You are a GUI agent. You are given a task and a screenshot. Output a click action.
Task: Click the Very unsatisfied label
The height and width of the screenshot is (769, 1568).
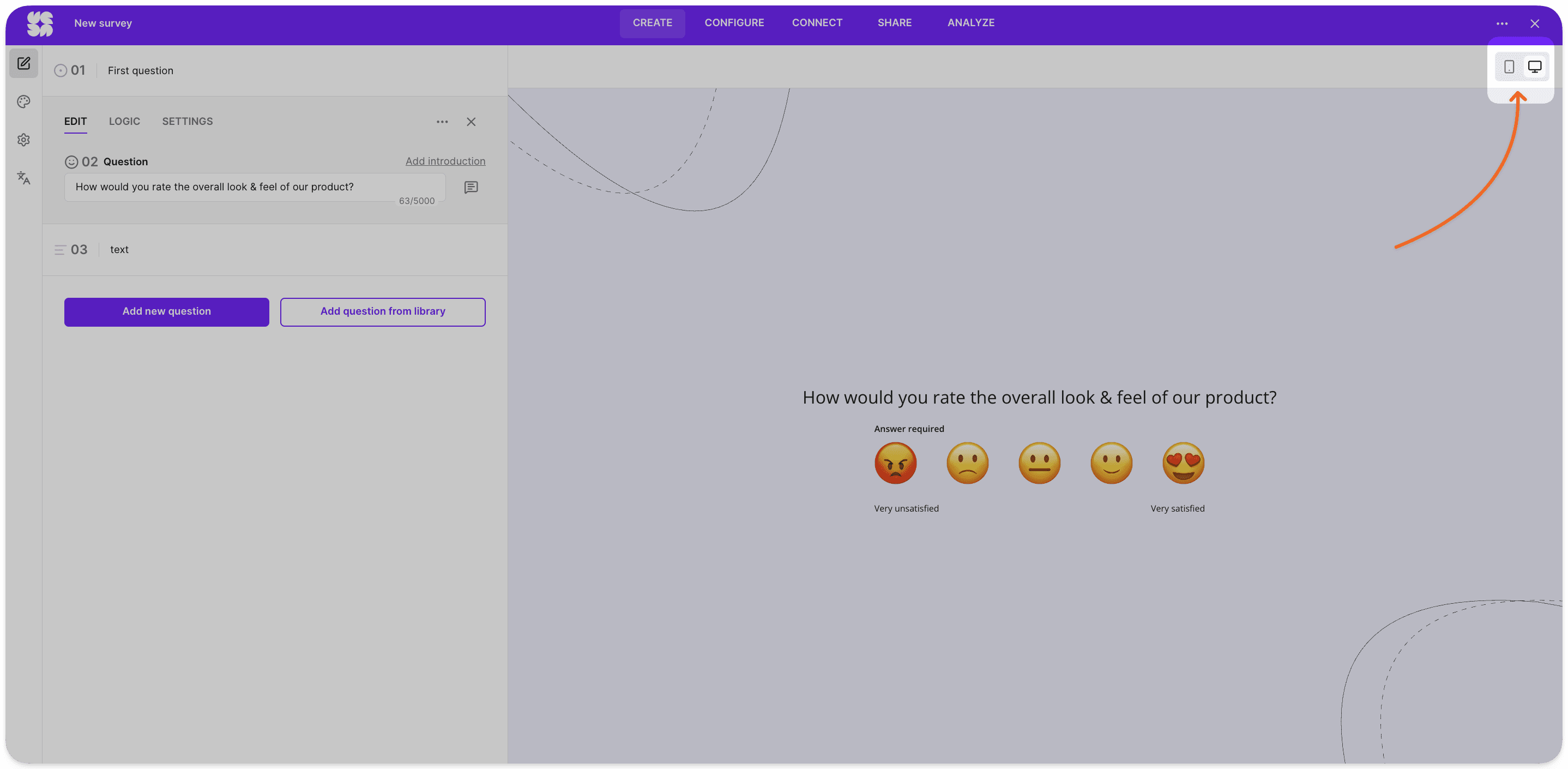tap(906, 508)
